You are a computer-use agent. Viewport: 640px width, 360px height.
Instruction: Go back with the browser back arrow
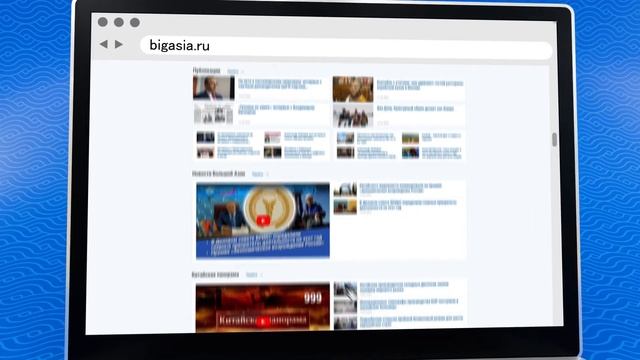pos(104,44)
